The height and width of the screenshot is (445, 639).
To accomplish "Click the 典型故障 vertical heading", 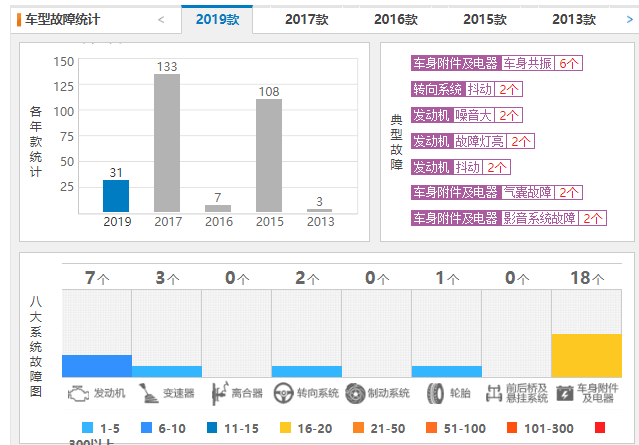I will point(397,142).
